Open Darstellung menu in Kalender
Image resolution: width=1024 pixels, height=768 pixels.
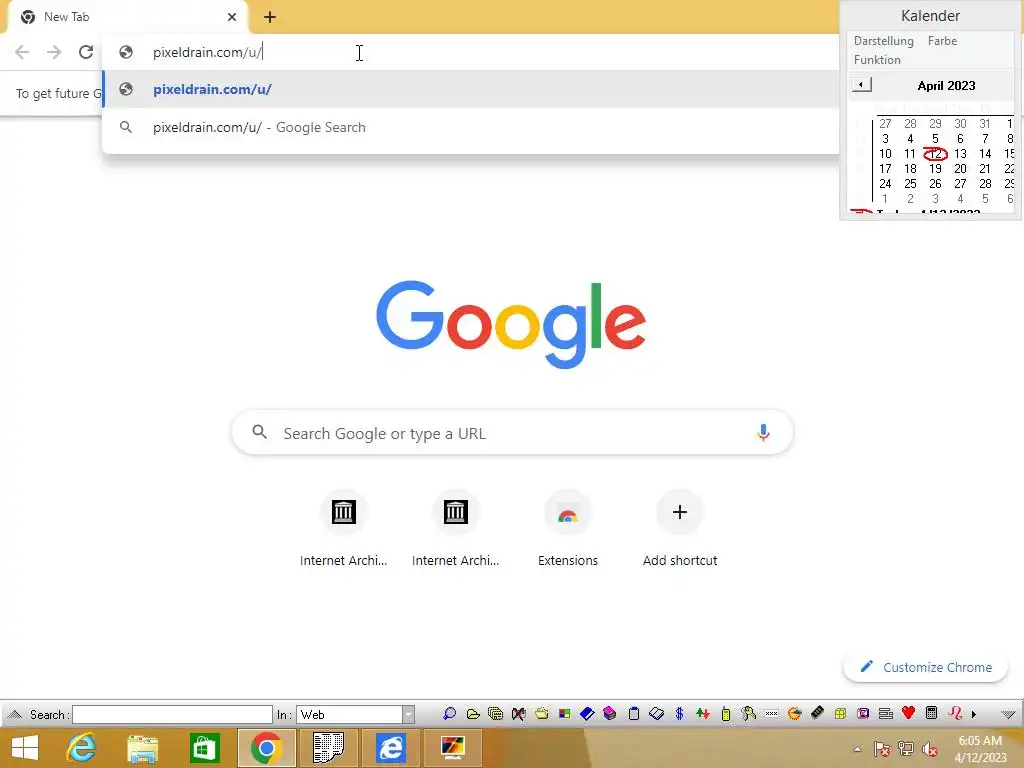tap(884, 40)
